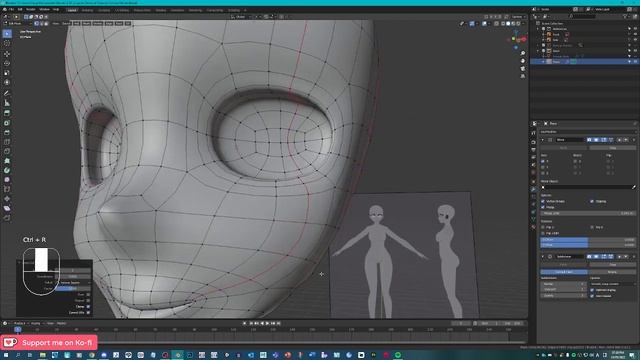Toggle the Merge checkbox
The width and height of the screenshot is (640, 360).
[x=543, y=207]
